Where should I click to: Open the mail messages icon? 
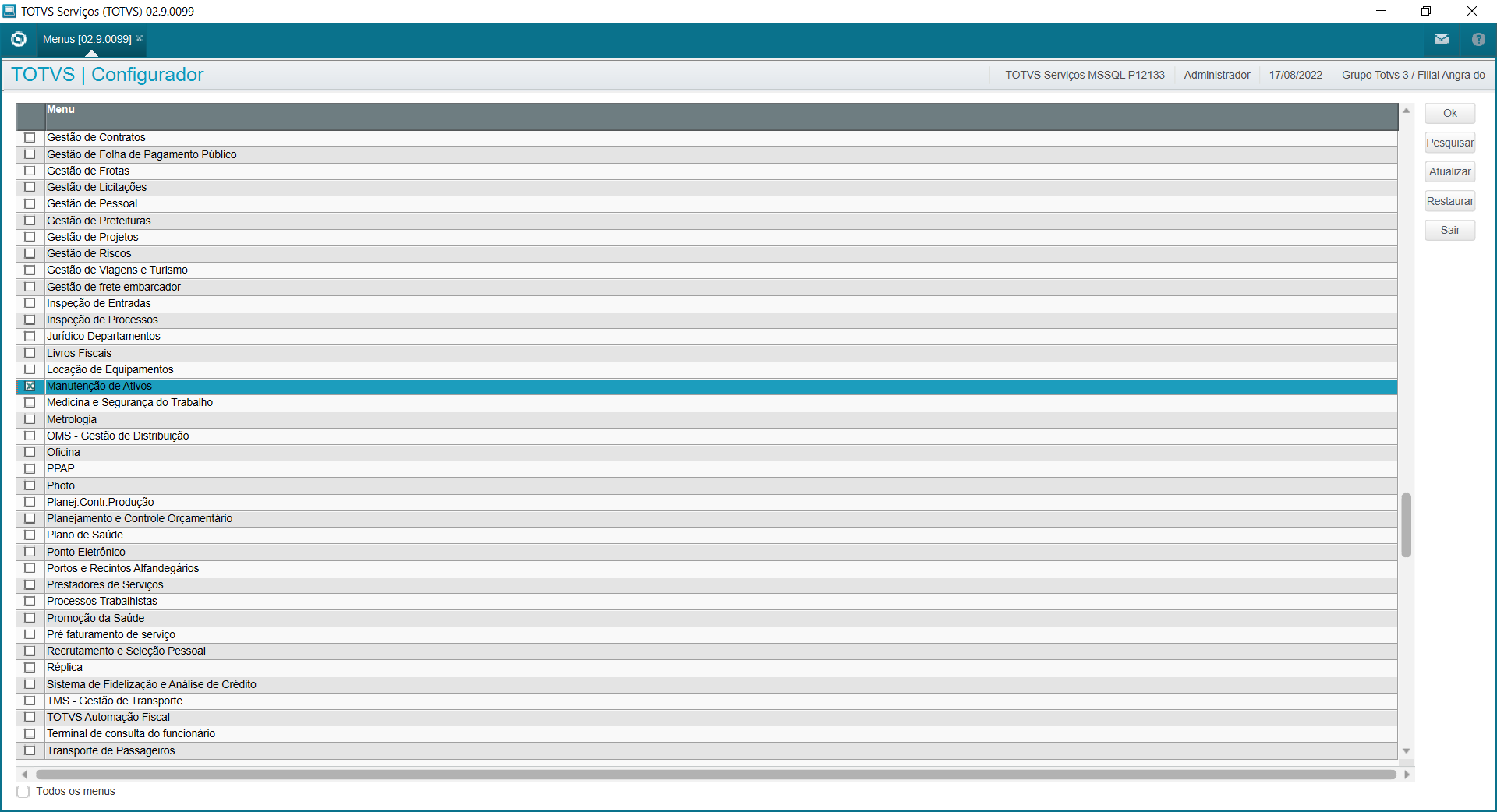(x=1442, y=39)
